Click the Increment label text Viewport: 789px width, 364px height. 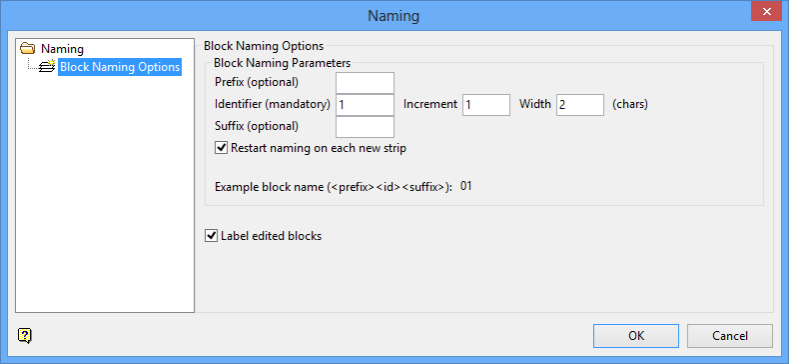click(430, 104)
